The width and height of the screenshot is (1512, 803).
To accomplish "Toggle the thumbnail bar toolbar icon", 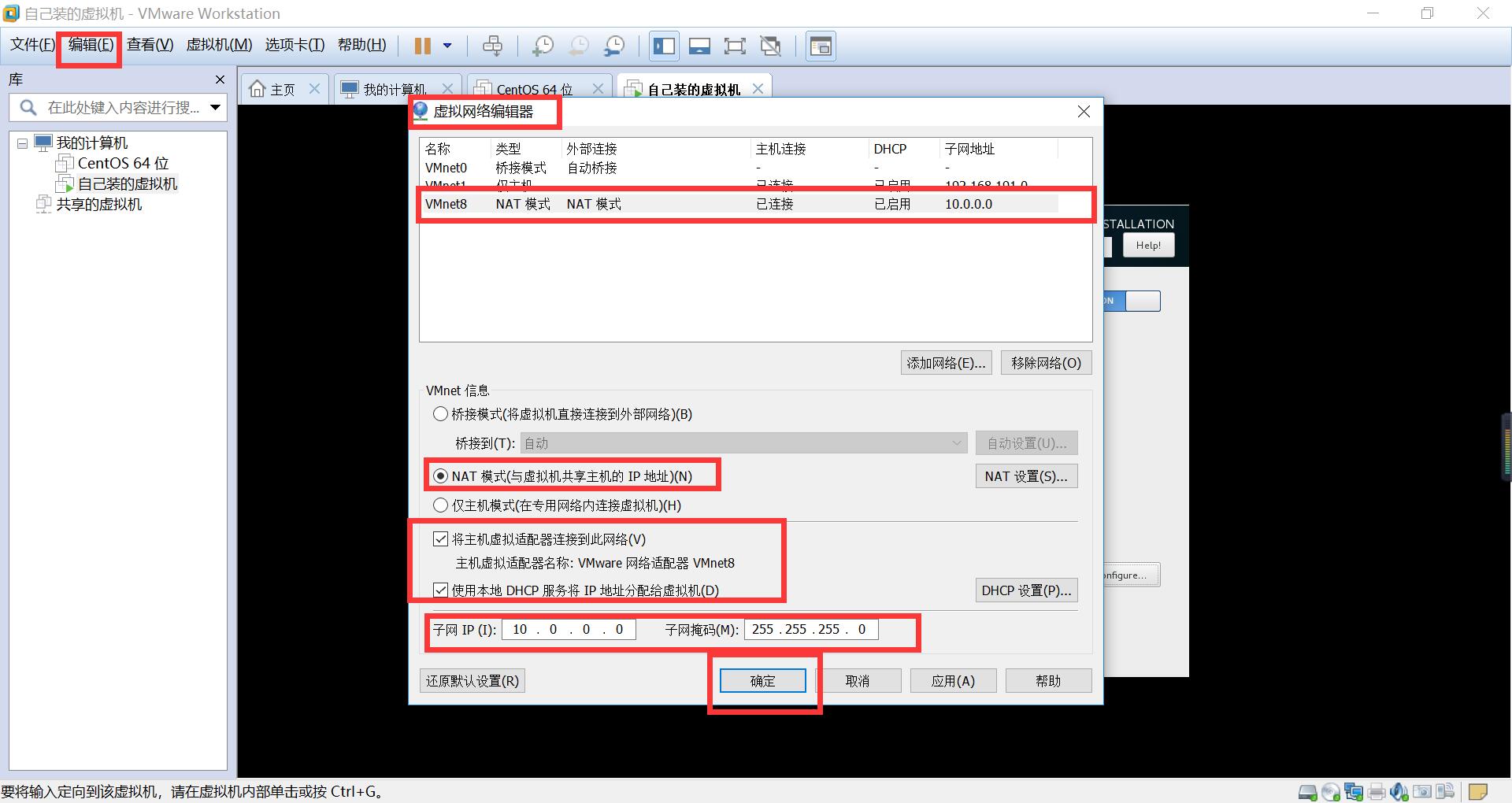I will coord(699,46).
